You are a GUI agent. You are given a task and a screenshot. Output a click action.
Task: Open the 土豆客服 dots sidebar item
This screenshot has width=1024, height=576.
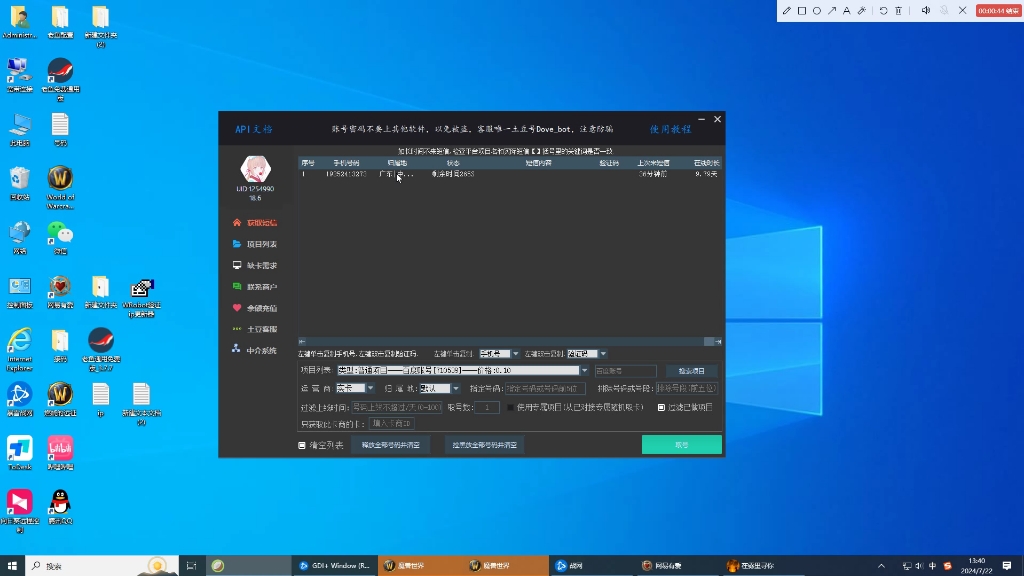(255, 329)
